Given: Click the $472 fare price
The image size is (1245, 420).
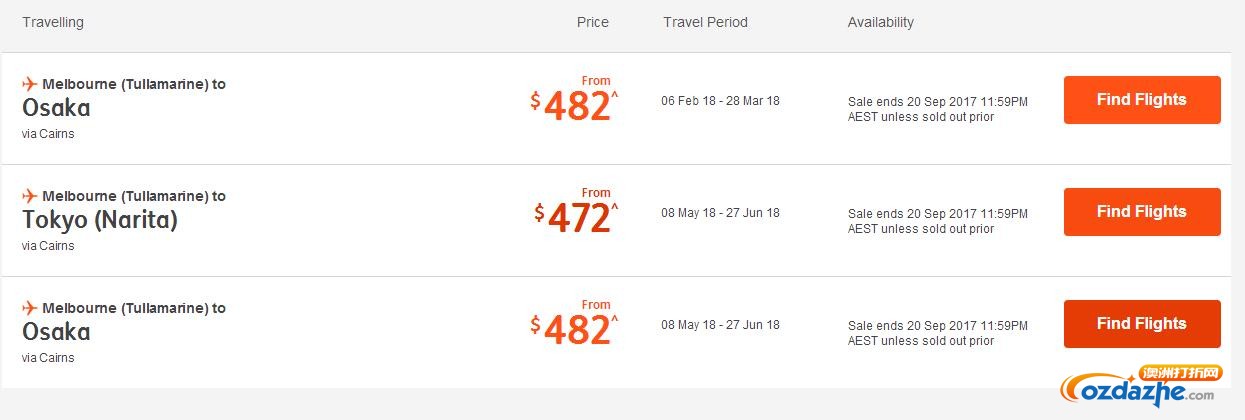Looking at the screenshot, I should 576,217.
